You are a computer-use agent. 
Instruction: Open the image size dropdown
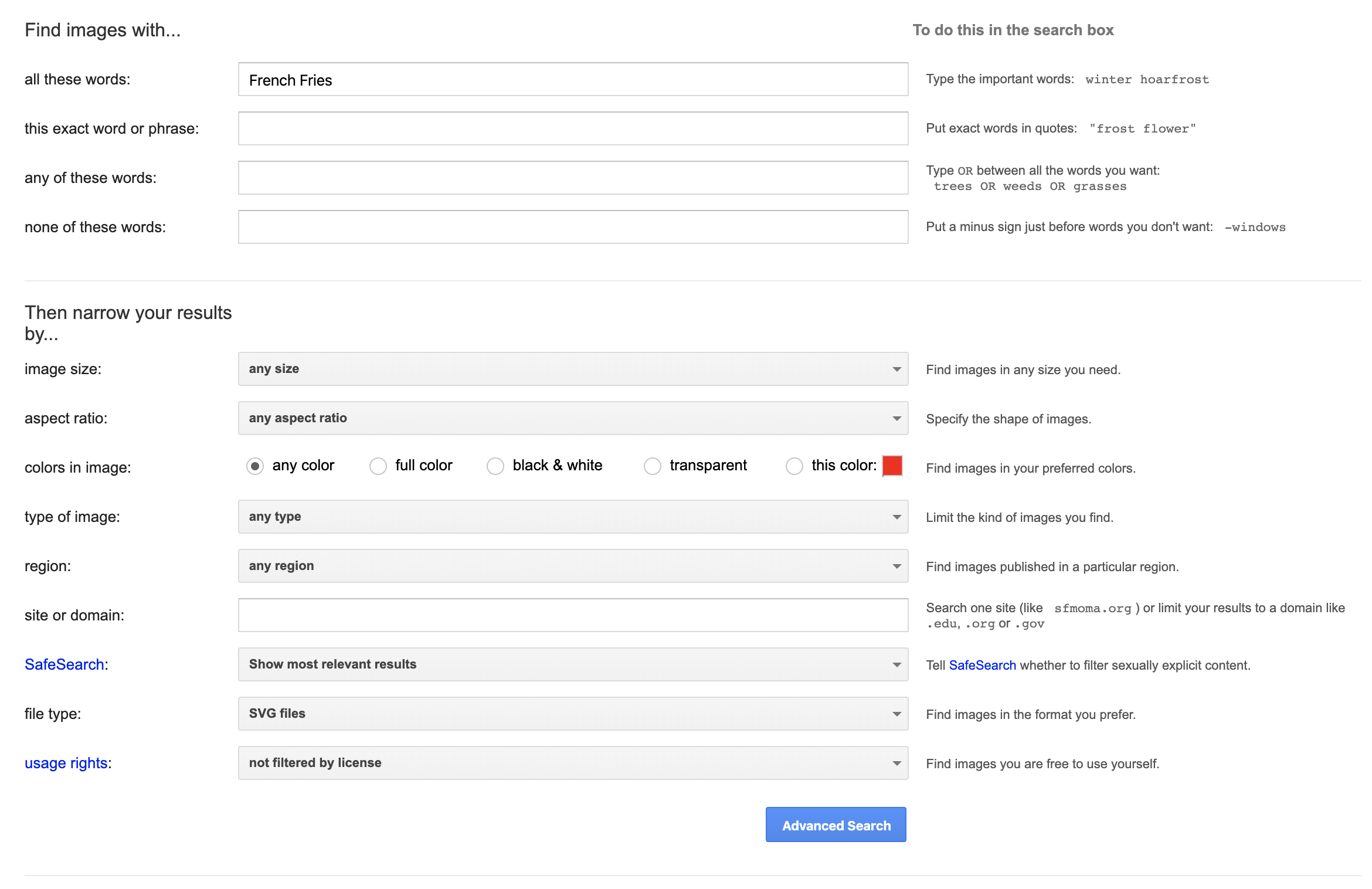(x=573, y=369)
